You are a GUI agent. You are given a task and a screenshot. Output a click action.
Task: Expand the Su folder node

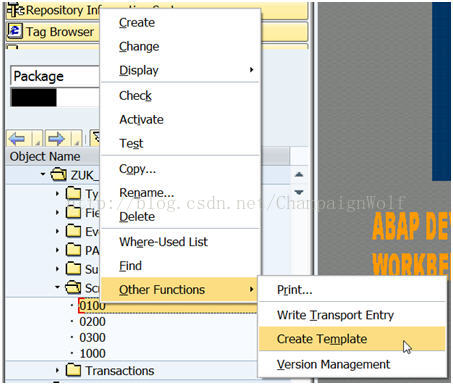(x=57, y=269)
